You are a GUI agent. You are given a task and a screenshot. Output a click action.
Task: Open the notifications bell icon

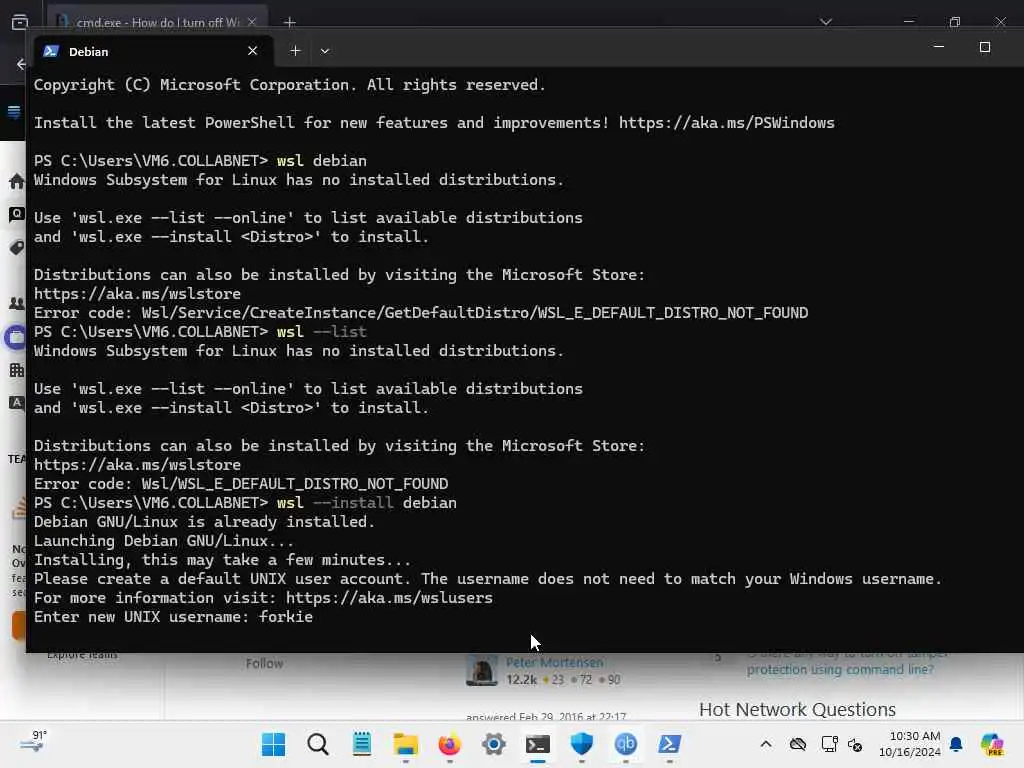pos(956,744)
